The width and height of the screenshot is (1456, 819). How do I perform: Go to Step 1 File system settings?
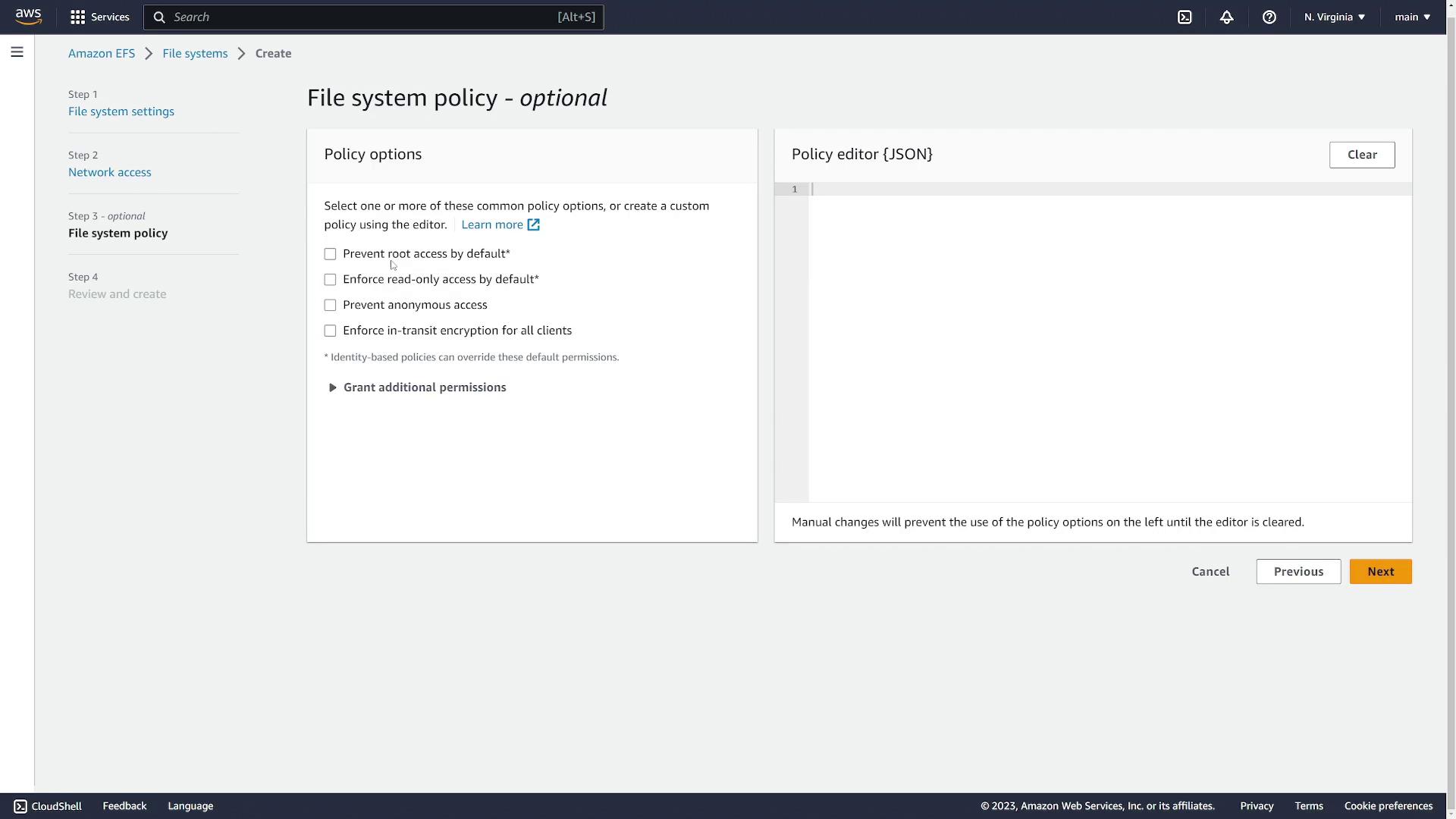pyautogui.click(x=121, y=111)
